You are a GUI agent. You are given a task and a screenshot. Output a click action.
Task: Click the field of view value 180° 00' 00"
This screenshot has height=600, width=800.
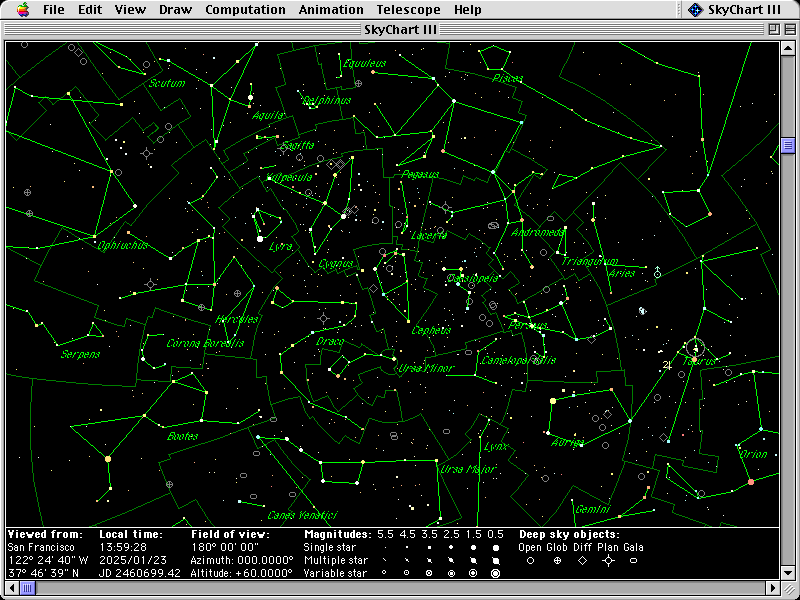225,547
